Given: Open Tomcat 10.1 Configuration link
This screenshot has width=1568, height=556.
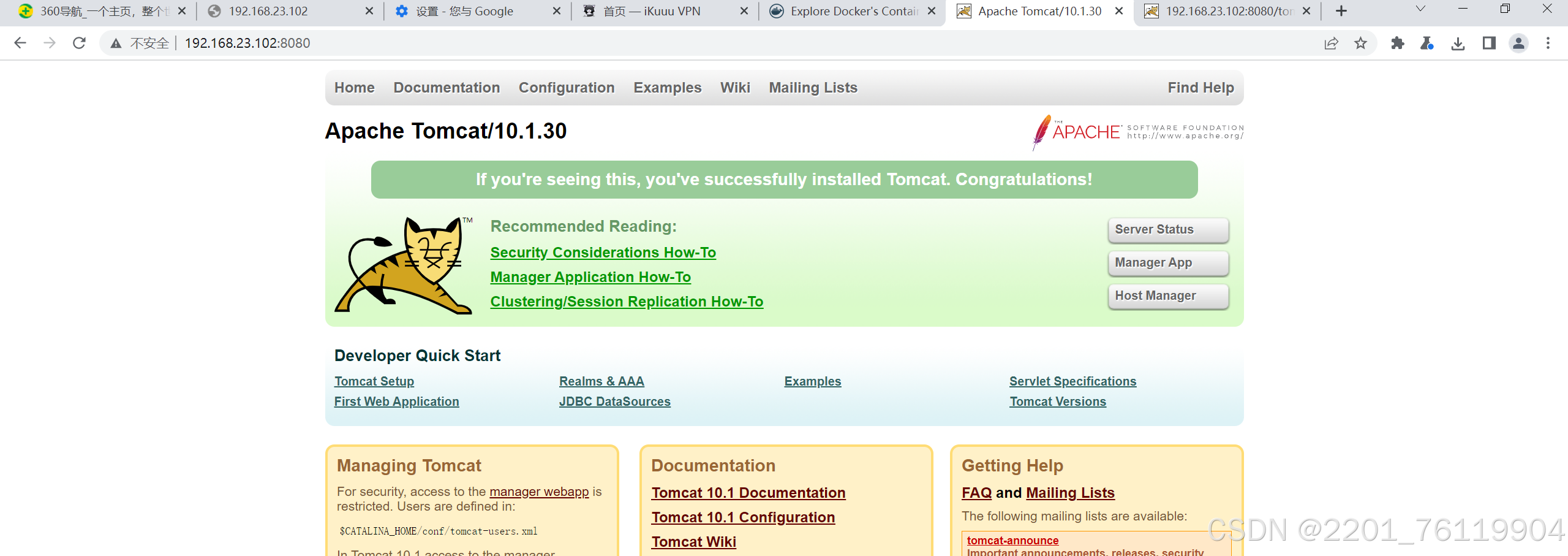Looking at the screenshot, I should click(743, 517).
